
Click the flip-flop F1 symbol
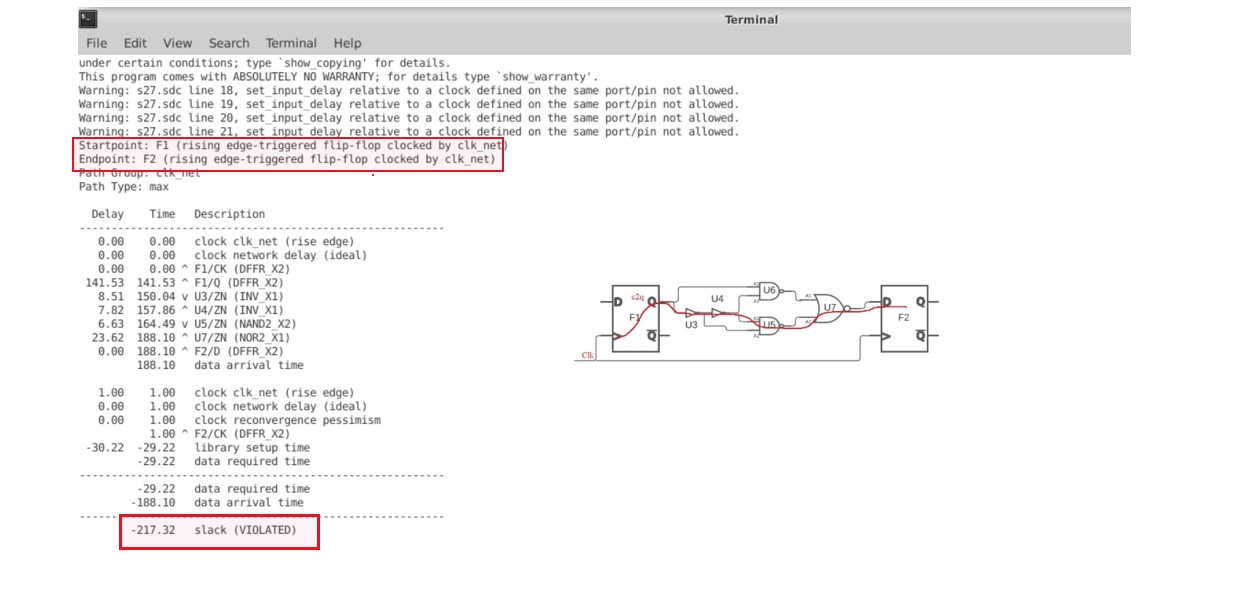pos(635,318)
